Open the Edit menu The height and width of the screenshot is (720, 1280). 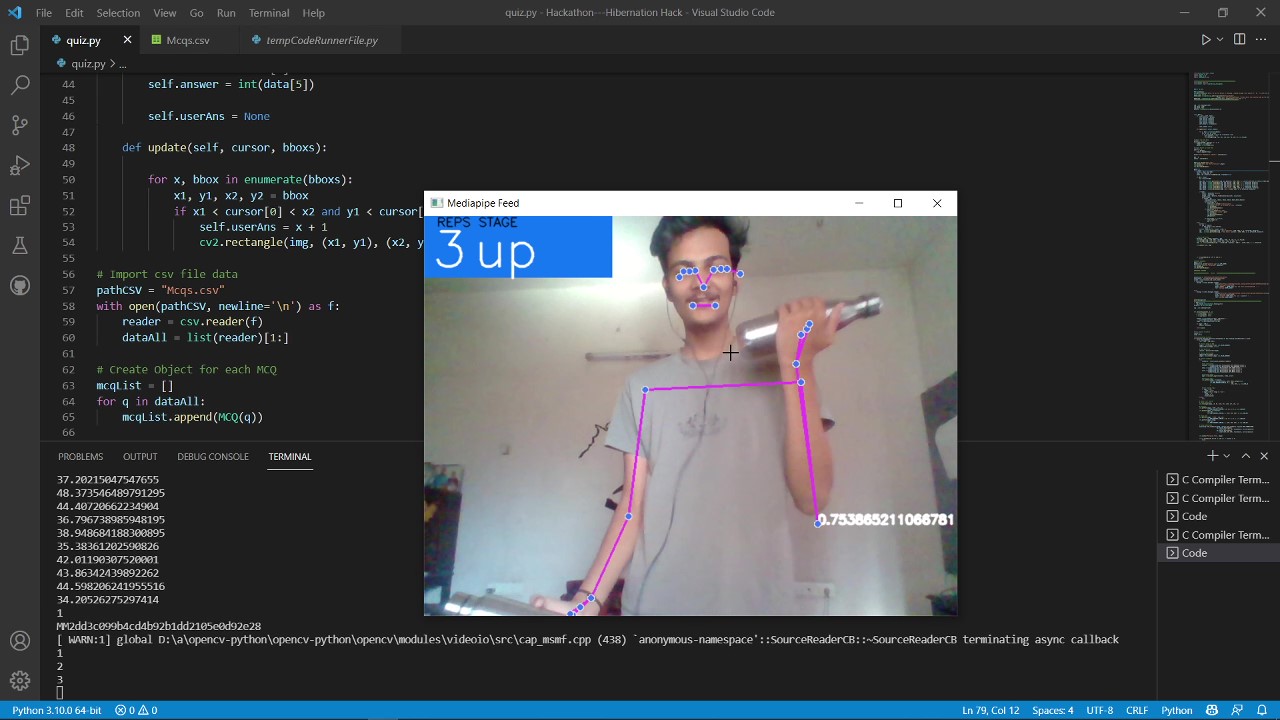click(x=75, y=13)
